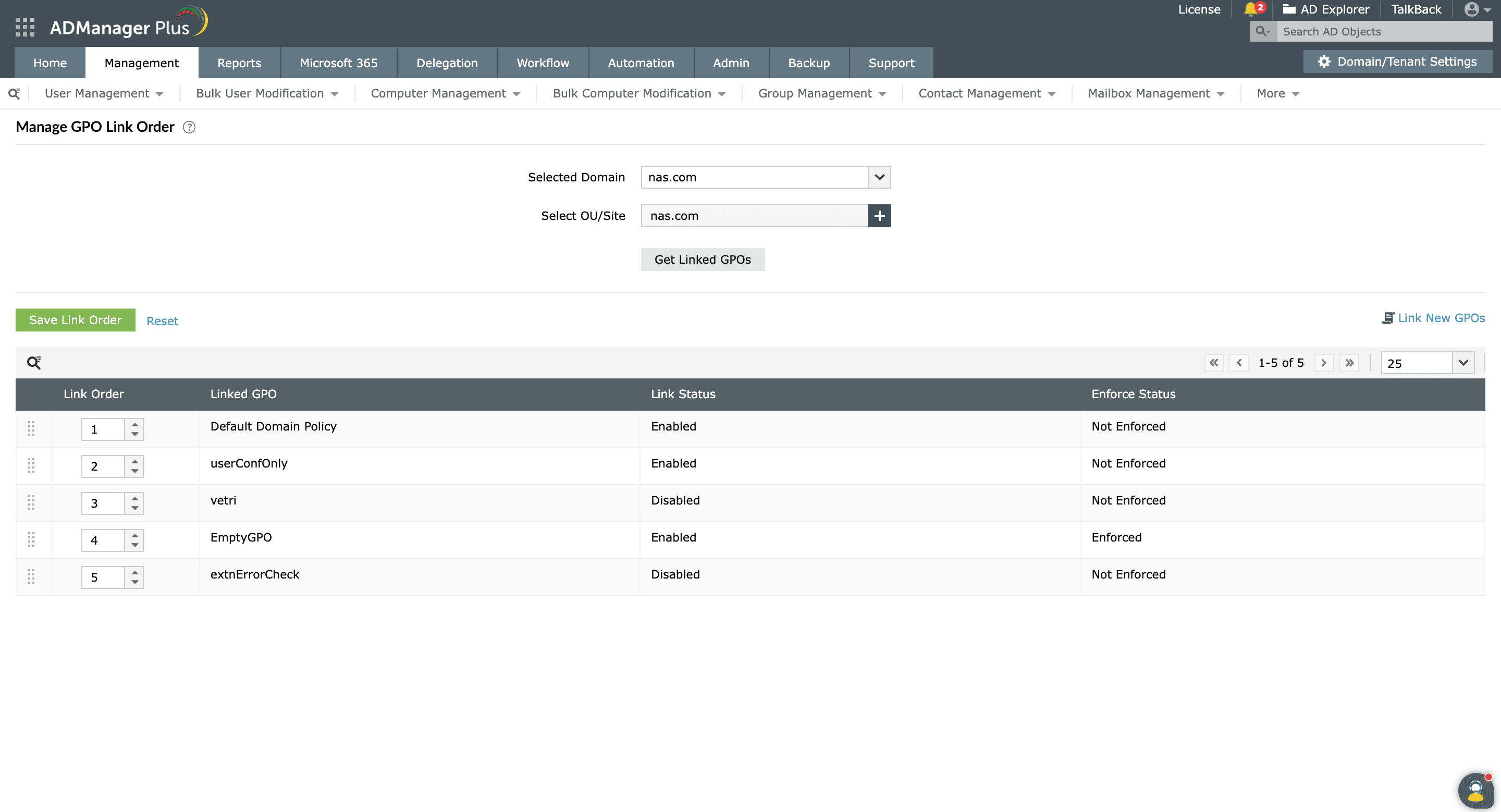This screenshot has height=812, width=1501.
Task: Click the Get Linked GPOs button
Action: [x=702, y=259]
